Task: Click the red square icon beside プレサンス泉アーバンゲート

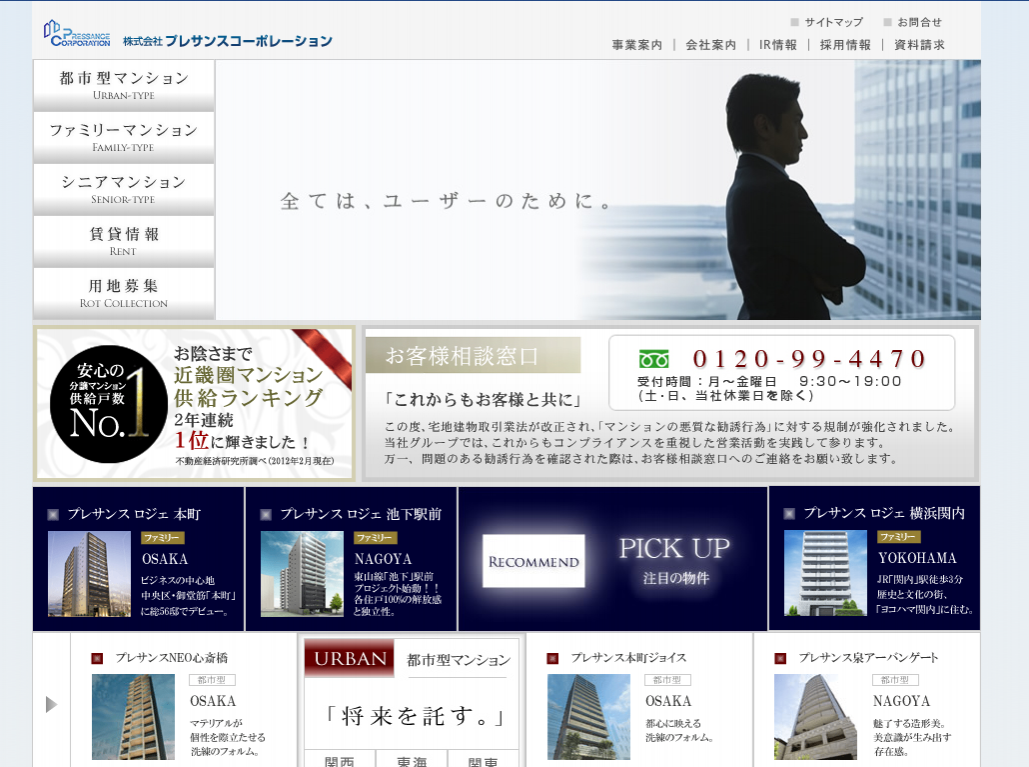Action: point(781,658)
